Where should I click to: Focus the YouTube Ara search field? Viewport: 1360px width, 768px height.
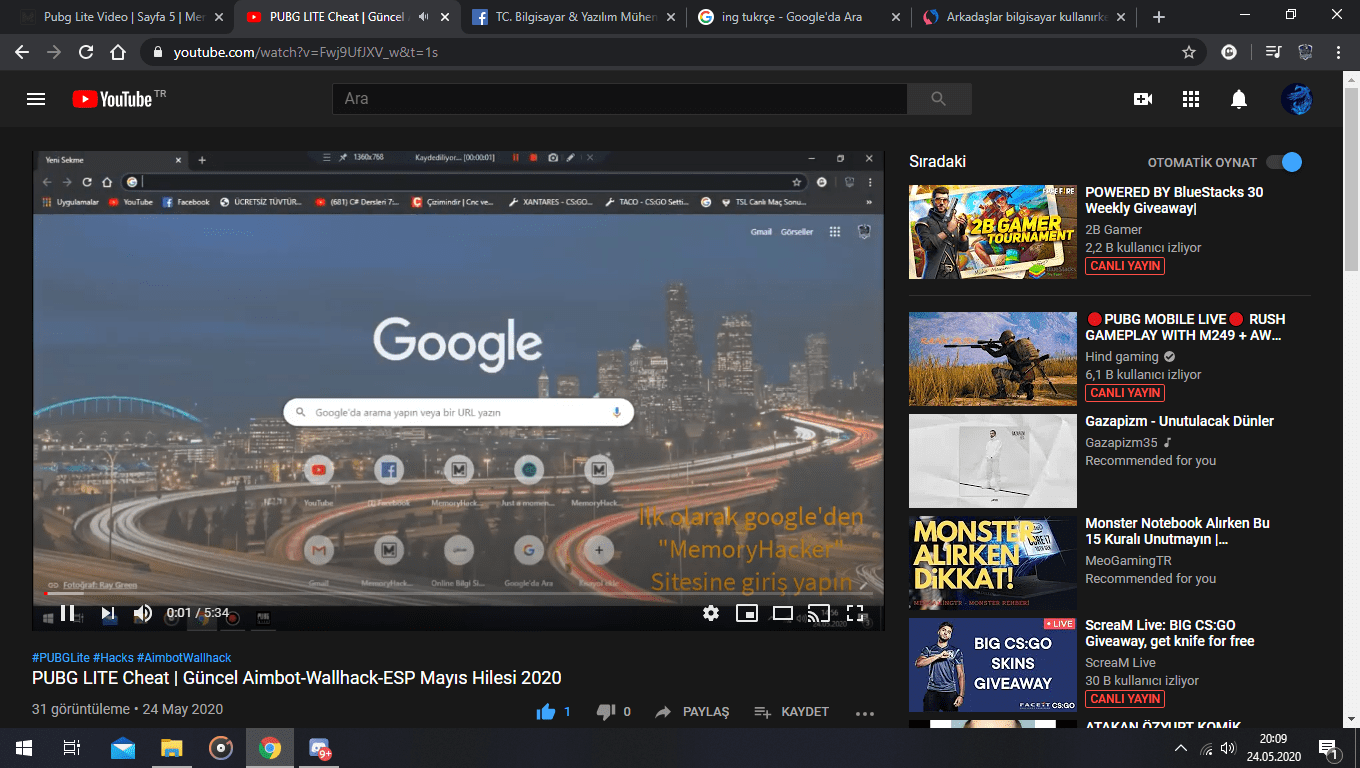pyautogui.click(x=620, y=99)
